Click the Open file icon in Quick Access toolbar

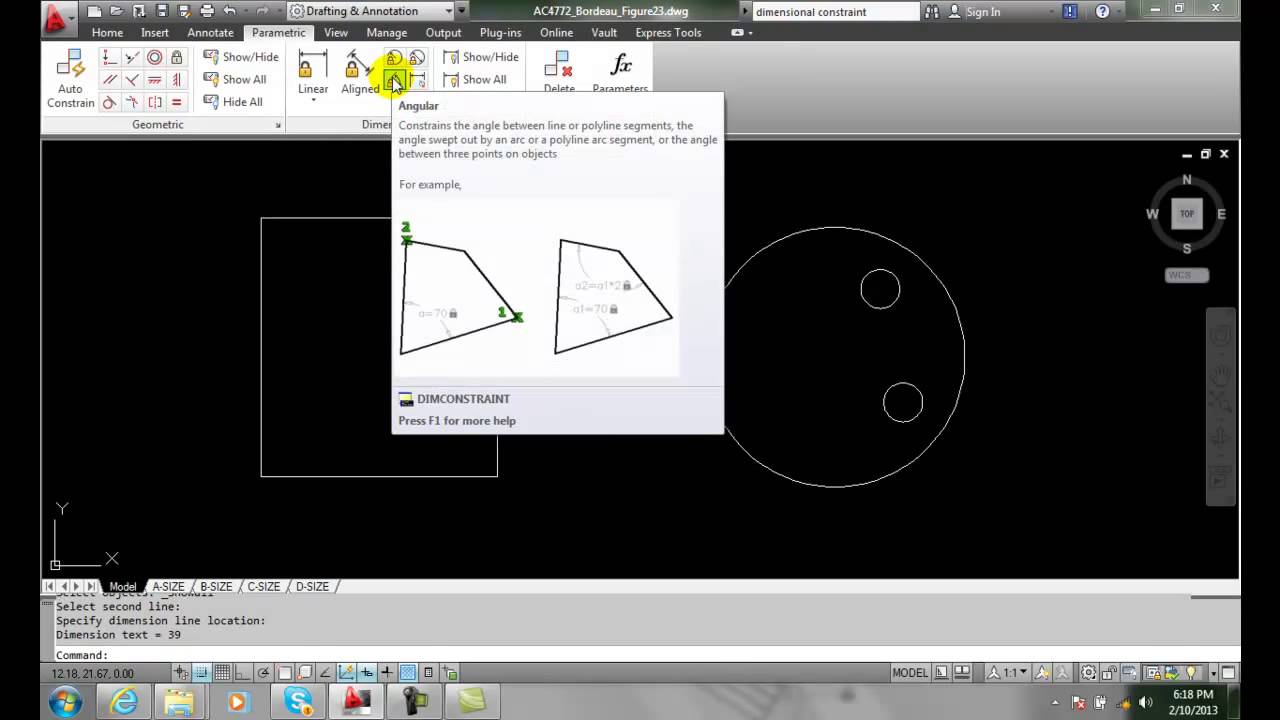coord(116,11)
